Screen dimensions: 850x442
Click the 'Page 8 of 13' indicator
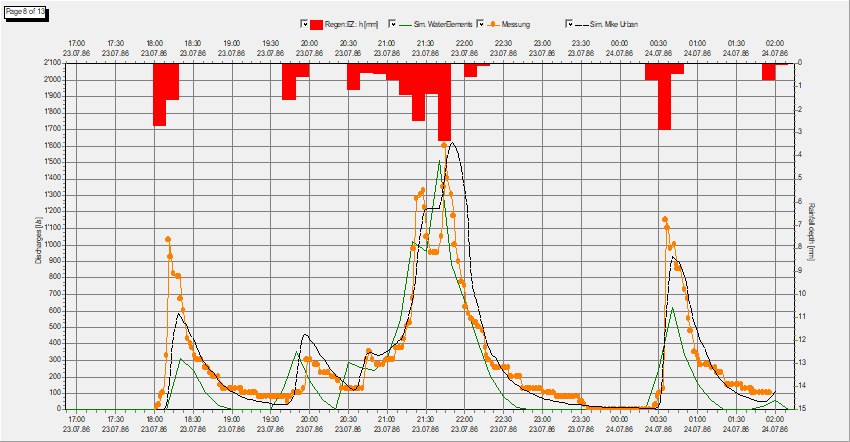tap(23, 10)
